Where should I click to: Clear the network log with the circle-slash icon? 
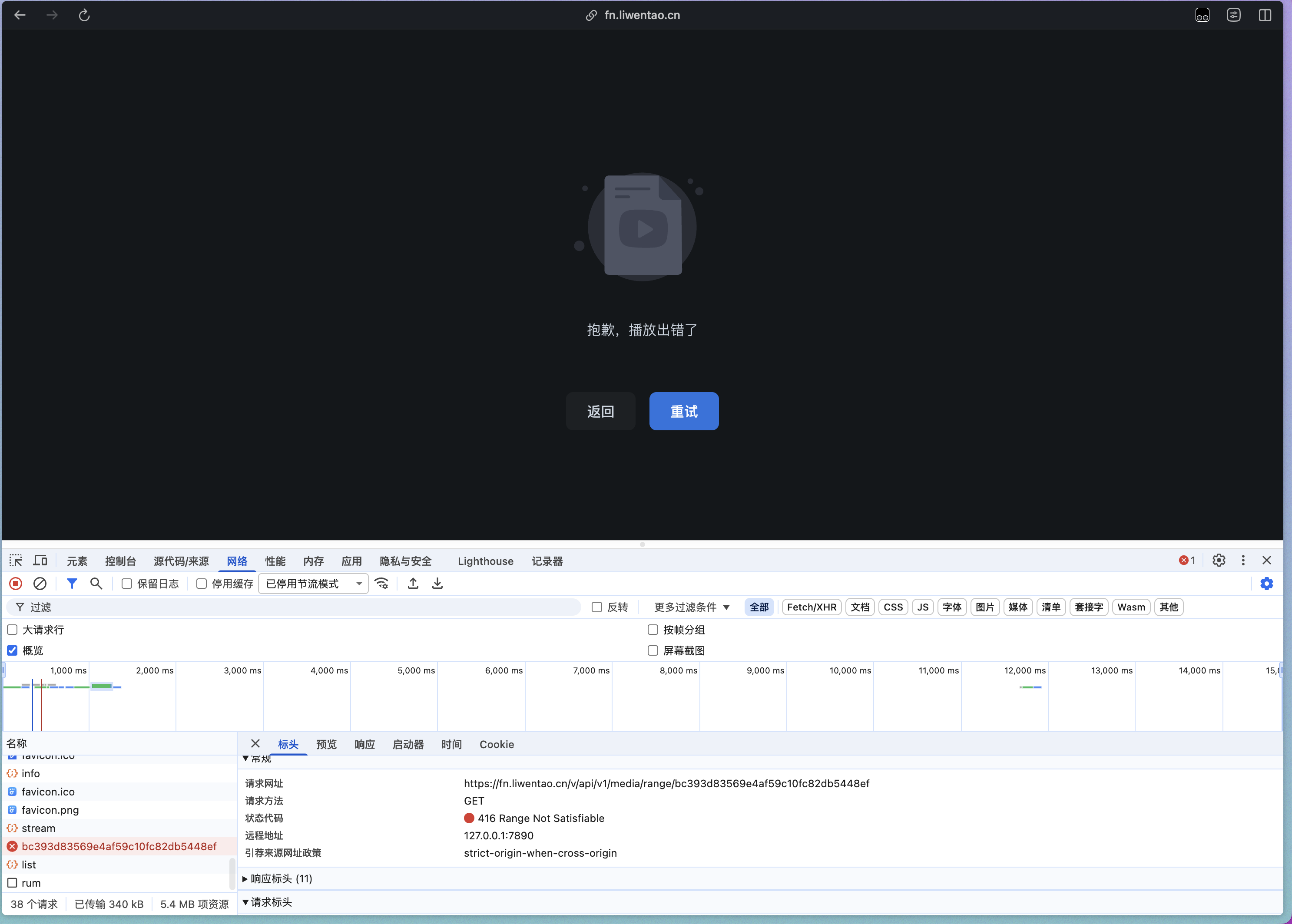pos(40,583)
